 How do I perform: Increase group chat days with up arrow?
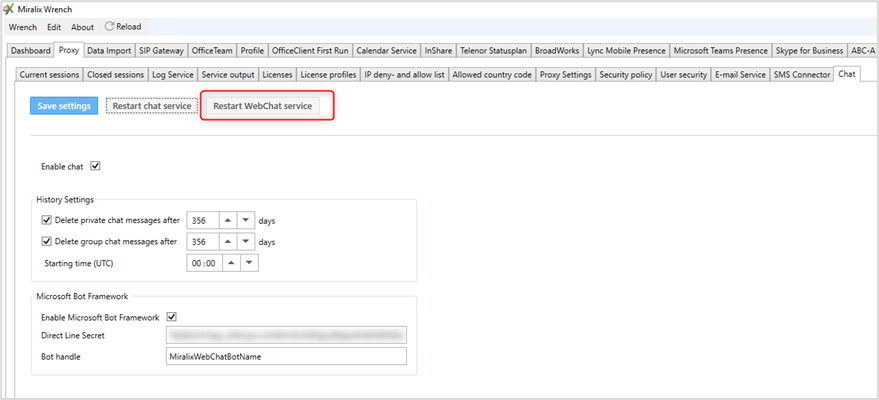[227, 242]
